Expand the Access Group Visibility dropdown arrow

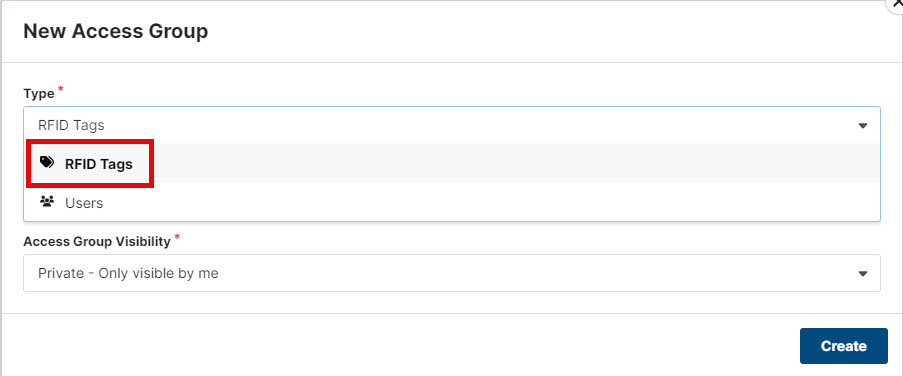pyautogui.click(x=862, y=274)
